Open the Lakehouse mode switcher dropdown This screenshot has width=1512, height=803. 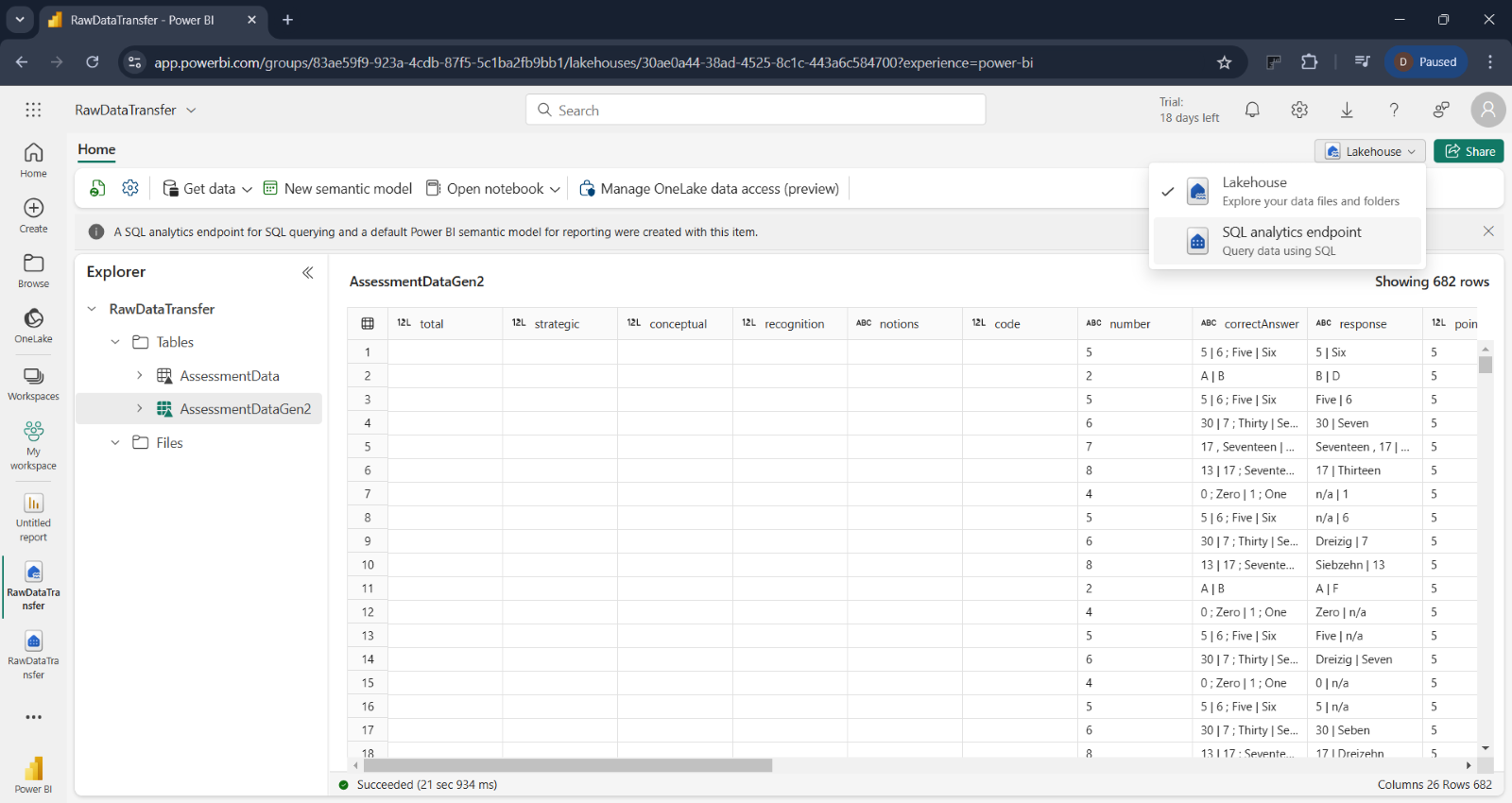(x=1370, y=151)
